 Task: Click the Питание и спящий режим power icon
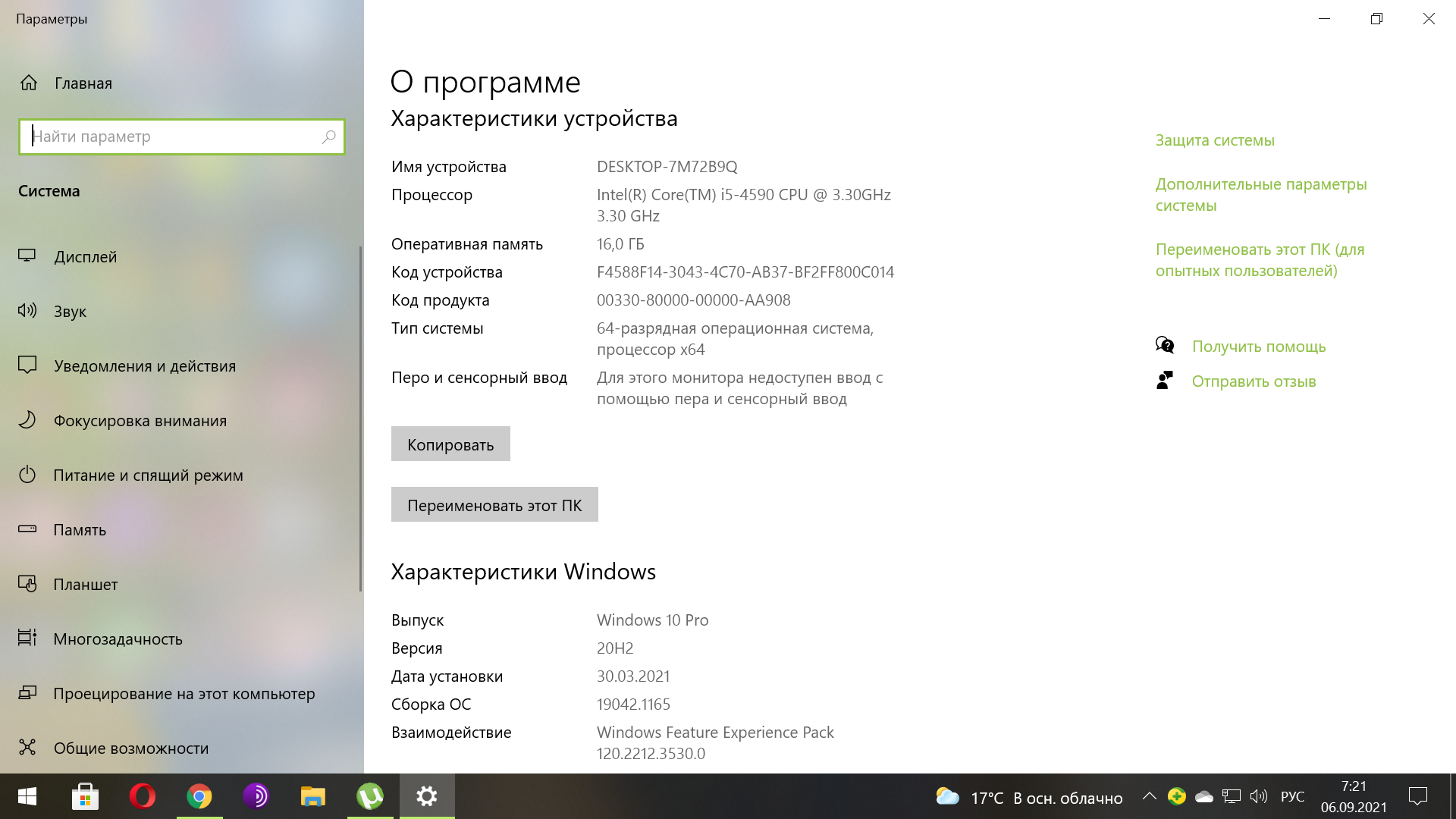pyautogui.click(x=27, y=475)
